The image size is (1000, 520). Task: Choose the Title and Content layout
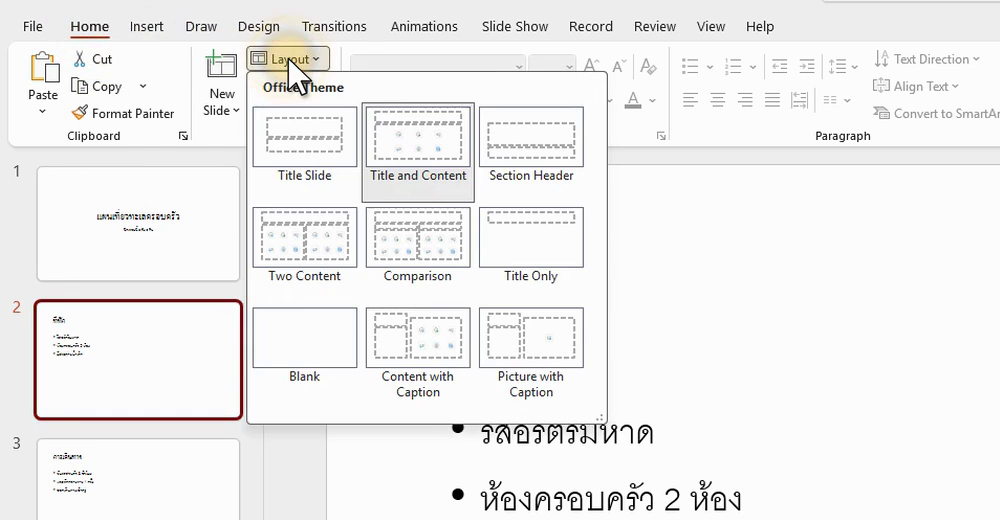coord(418,152)
